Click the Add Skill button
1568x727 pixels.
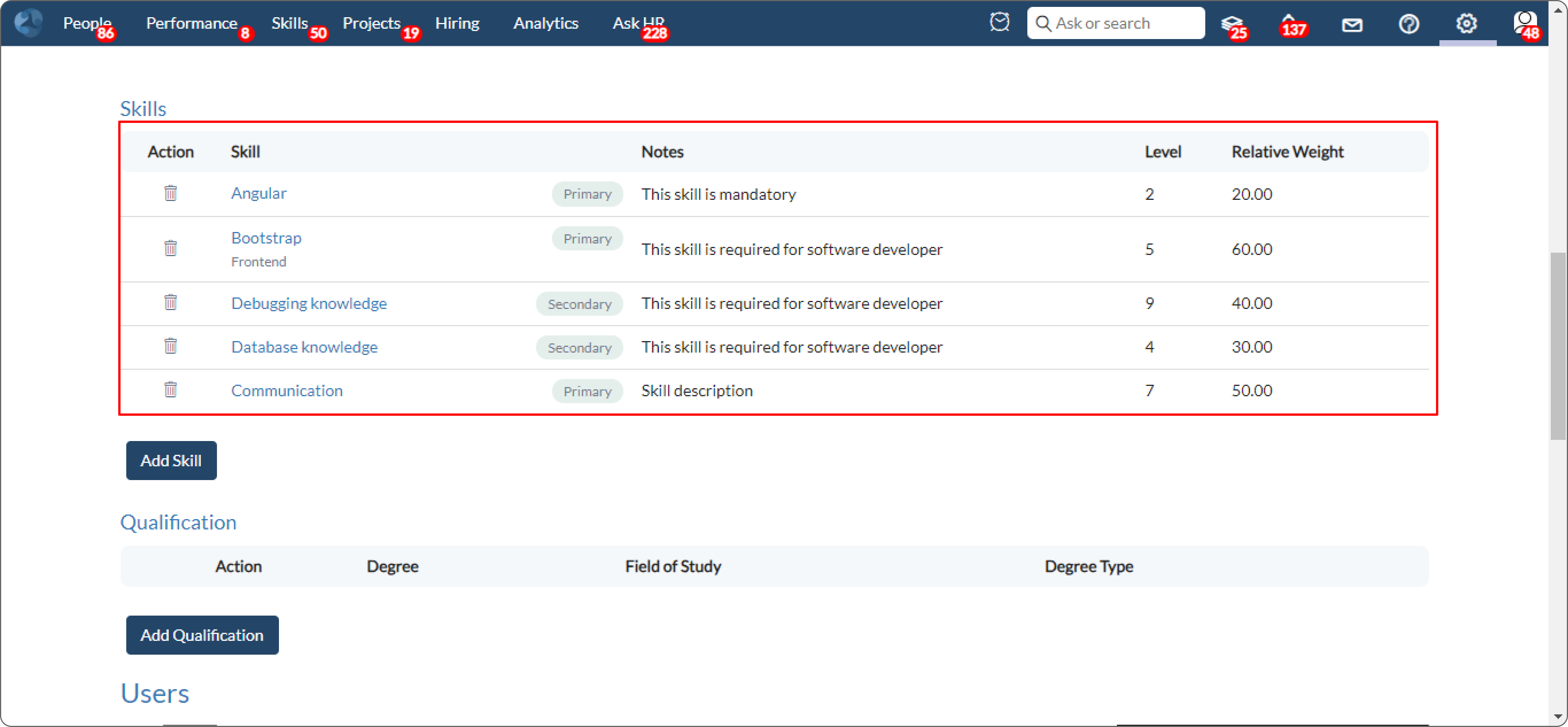pos(171,460)
